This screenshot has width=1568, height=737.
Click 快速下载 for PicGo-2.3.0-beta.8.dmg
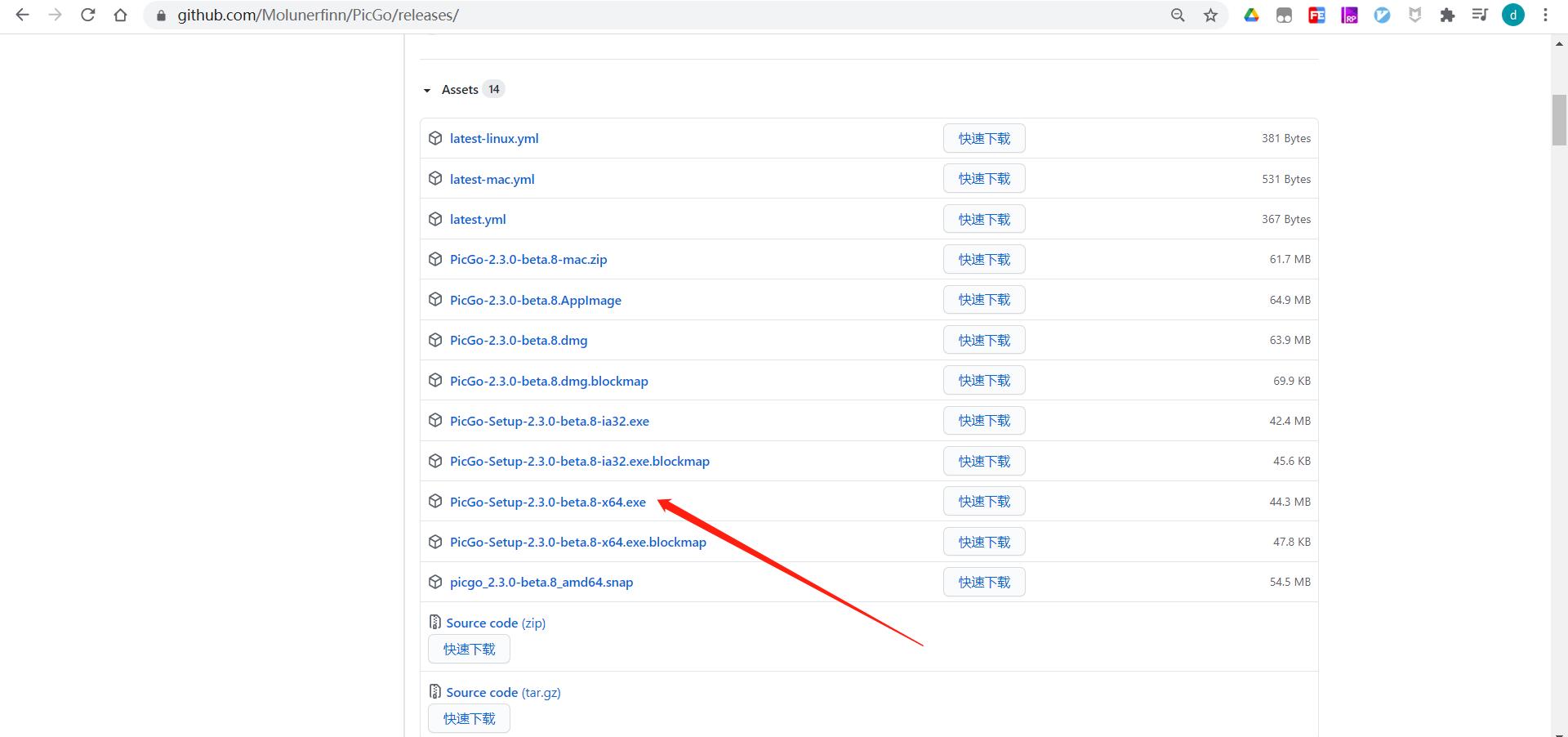[x=984, y=340]
